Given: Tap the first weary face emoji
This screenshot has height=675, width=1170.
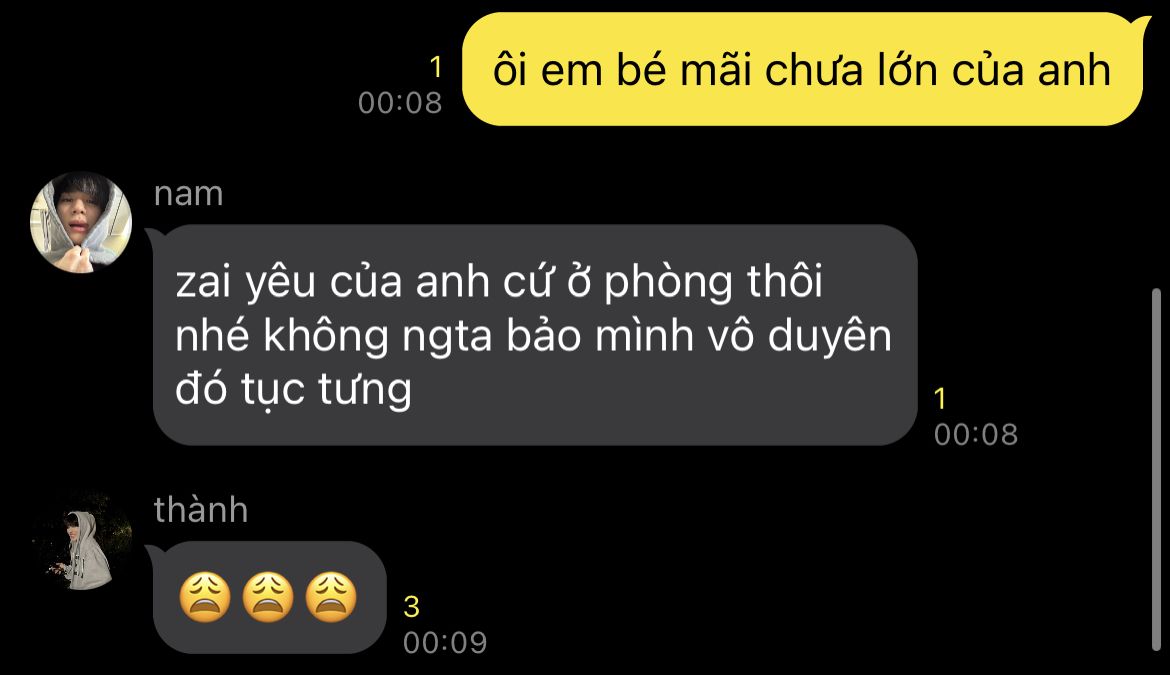Looking at the screenshot, I should (205, 597).
